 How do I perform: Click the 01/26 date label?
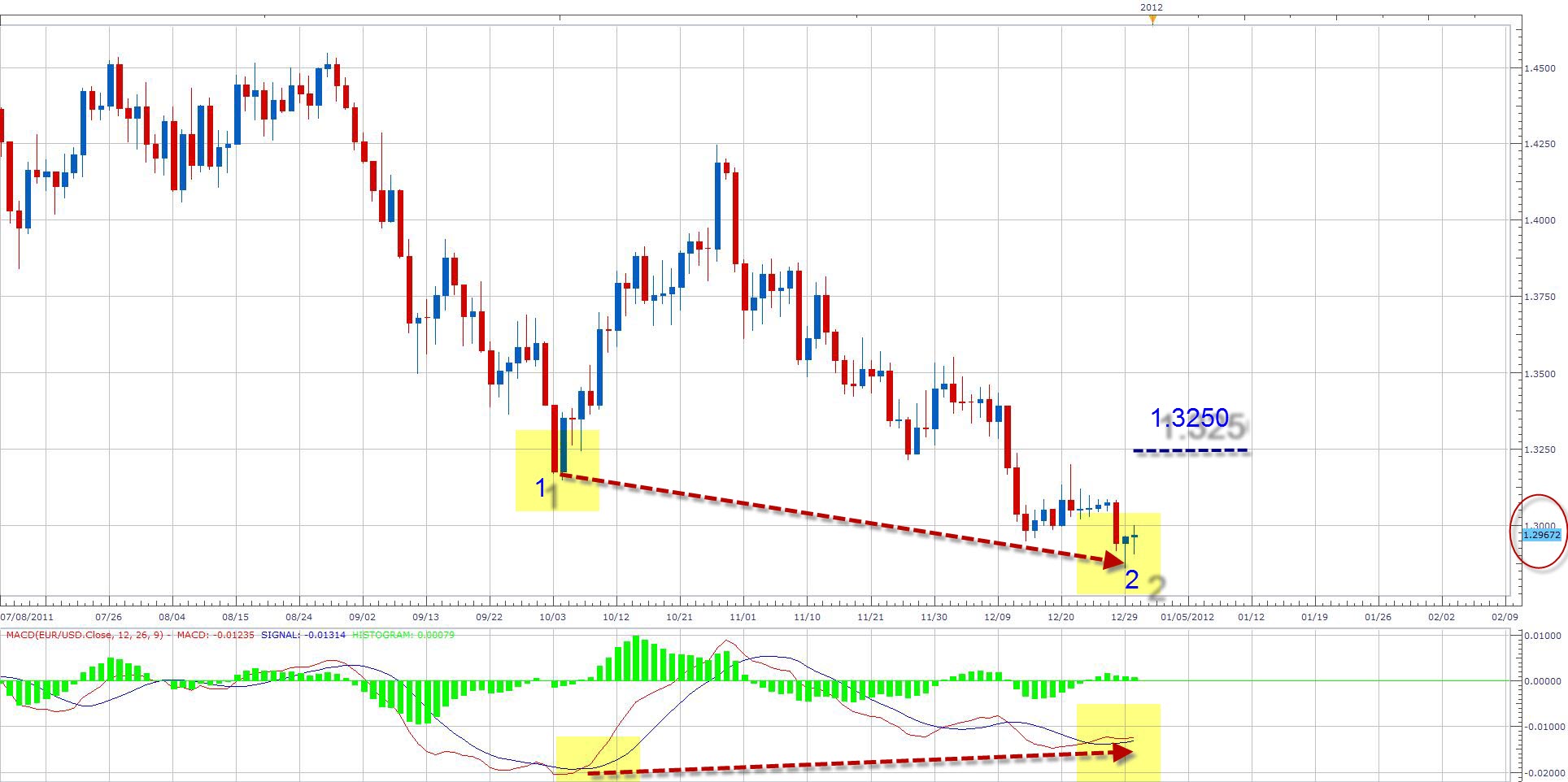(x=1379, y=617)
